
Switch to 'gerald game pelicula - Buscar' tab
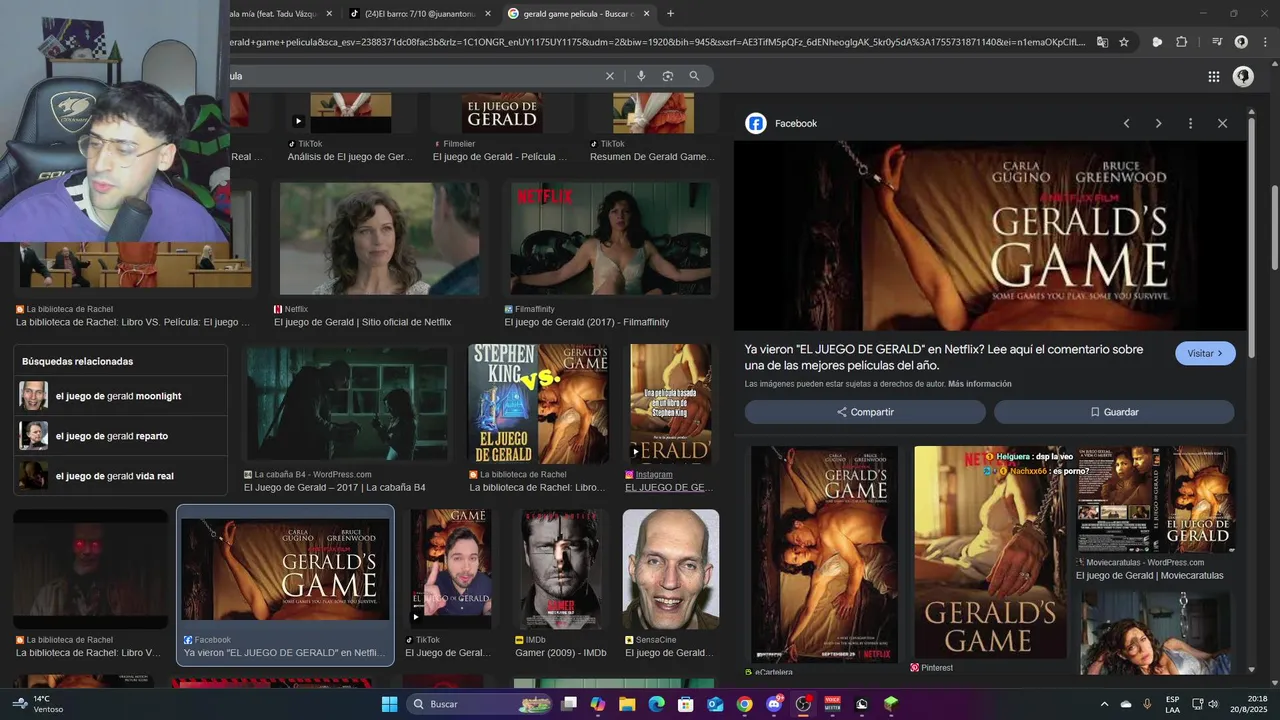pos(578,14)
